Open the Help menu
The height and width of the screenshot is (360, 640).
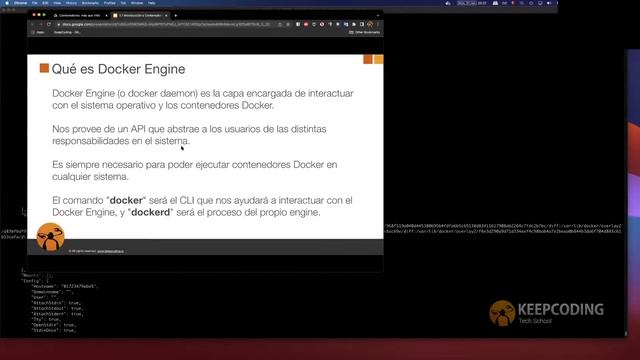(151, 3)
